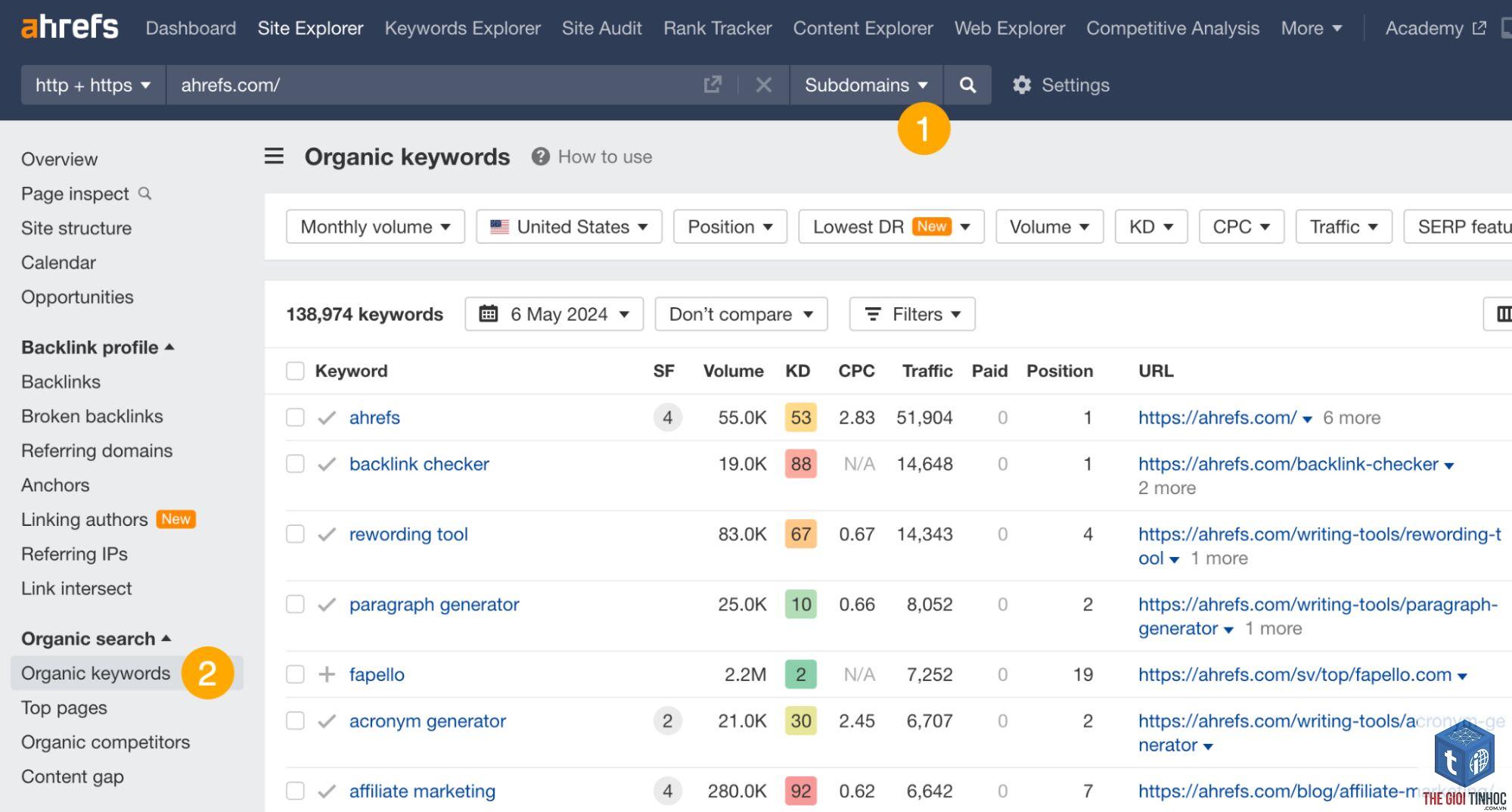Click the ahrefs.com/ URL input field
The height and width of the screenshot is (812, 1512).
431,85
